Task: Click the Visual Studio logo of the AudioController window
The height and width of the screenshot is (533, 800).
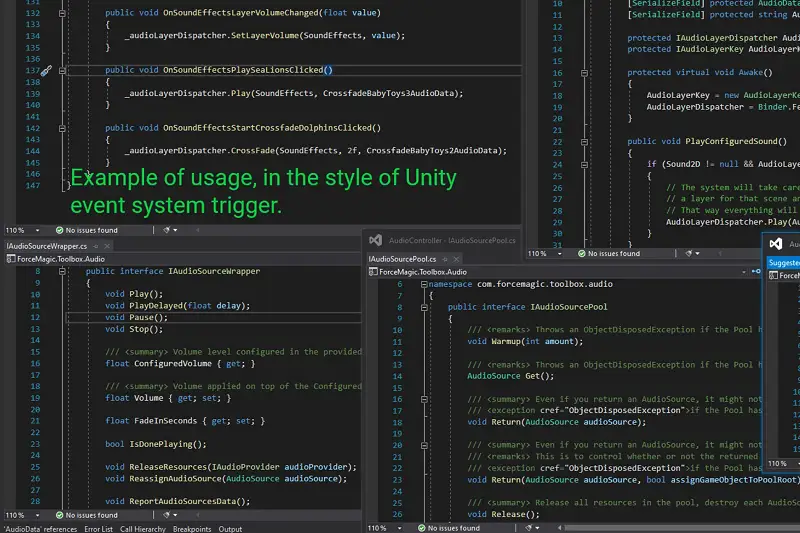Action: [376, 240]
